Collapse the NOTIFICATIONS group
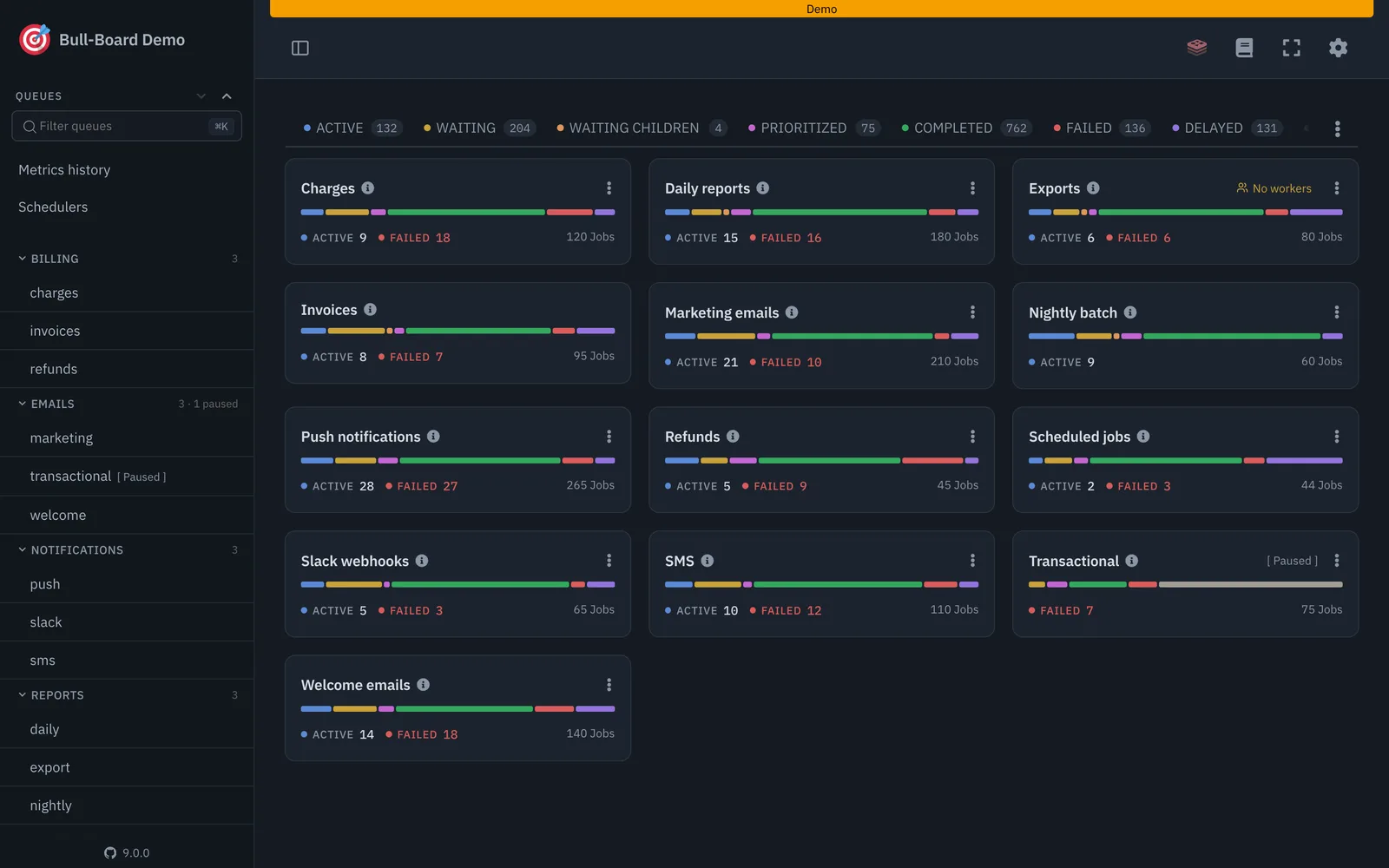 click(x=23, y=549)
